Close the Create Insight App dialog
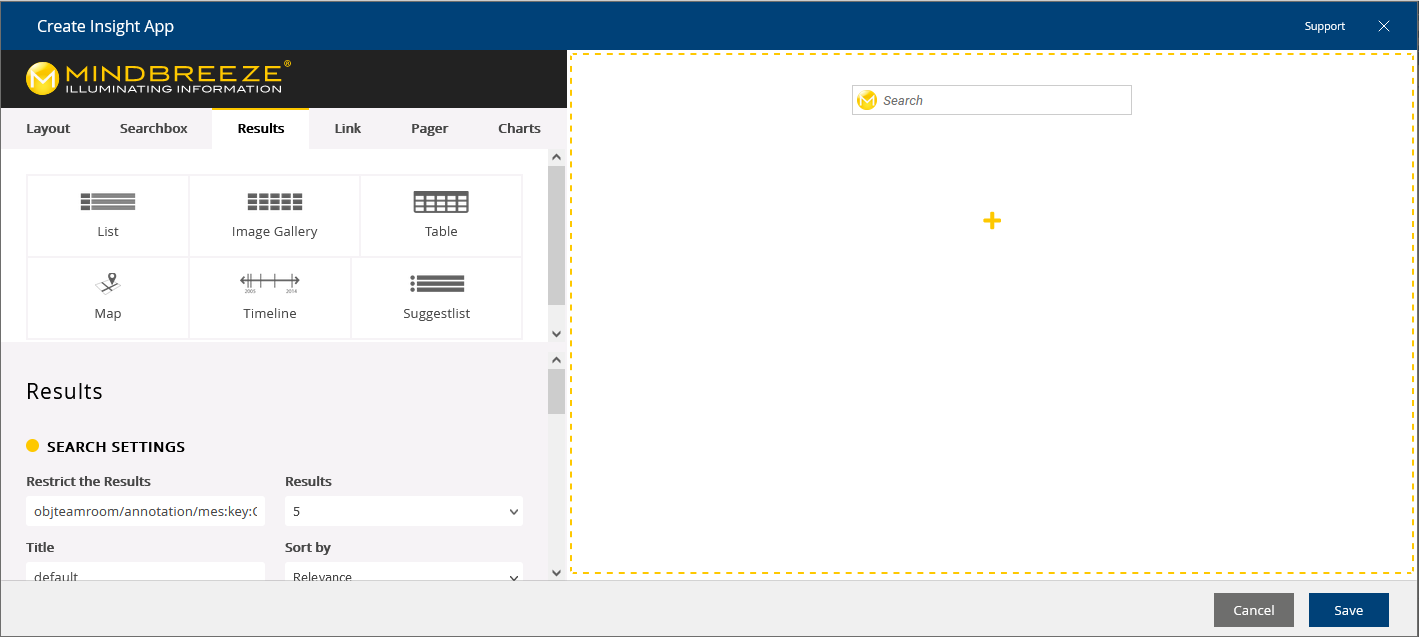The image size is (1419, 638). coord(1384,26)
